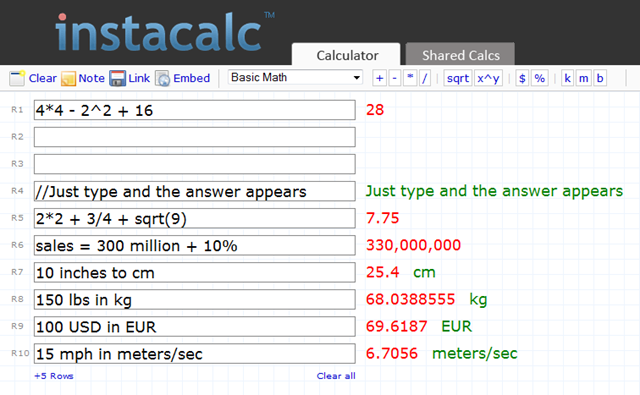Click the R6 row label

17,245
